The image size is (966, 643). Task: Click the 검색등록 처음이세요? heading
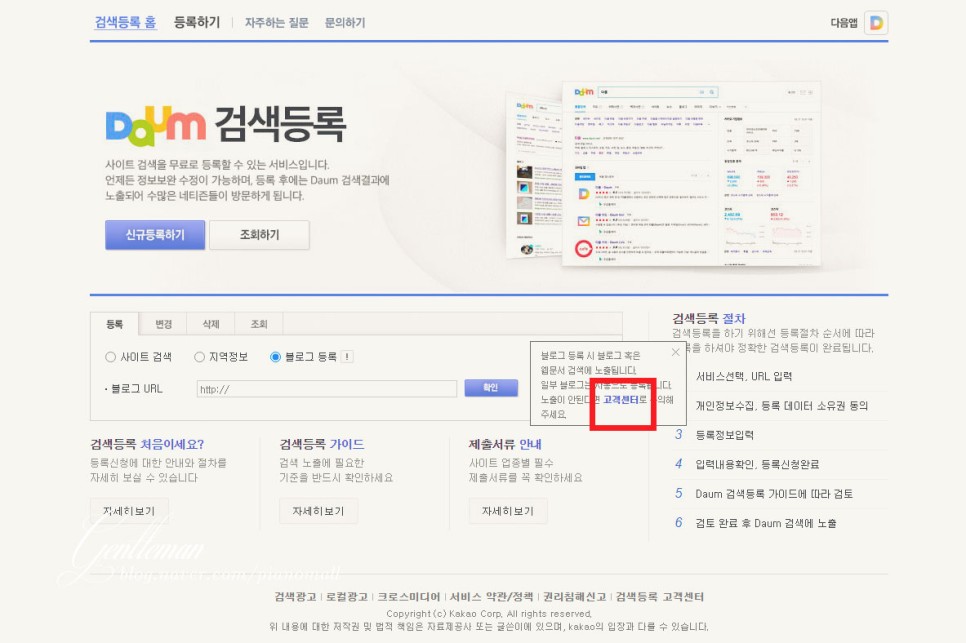click(x=147, y=444)
